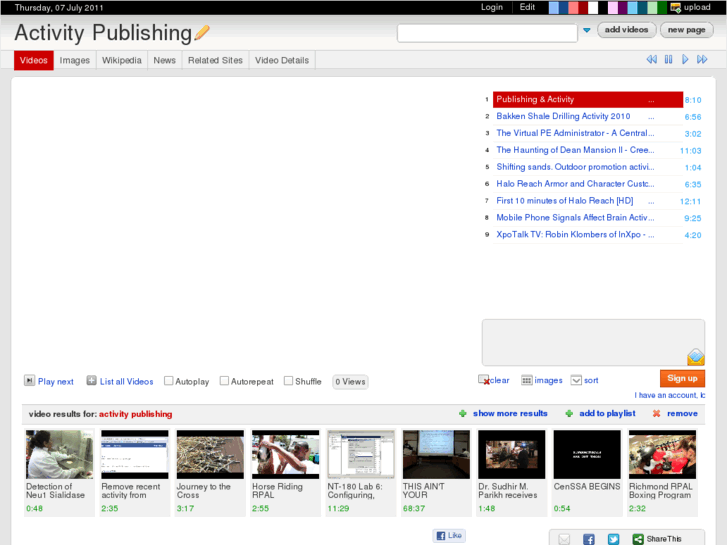Pick the purple theme swatch
The image size is (727, 545).
pos(623,7)
